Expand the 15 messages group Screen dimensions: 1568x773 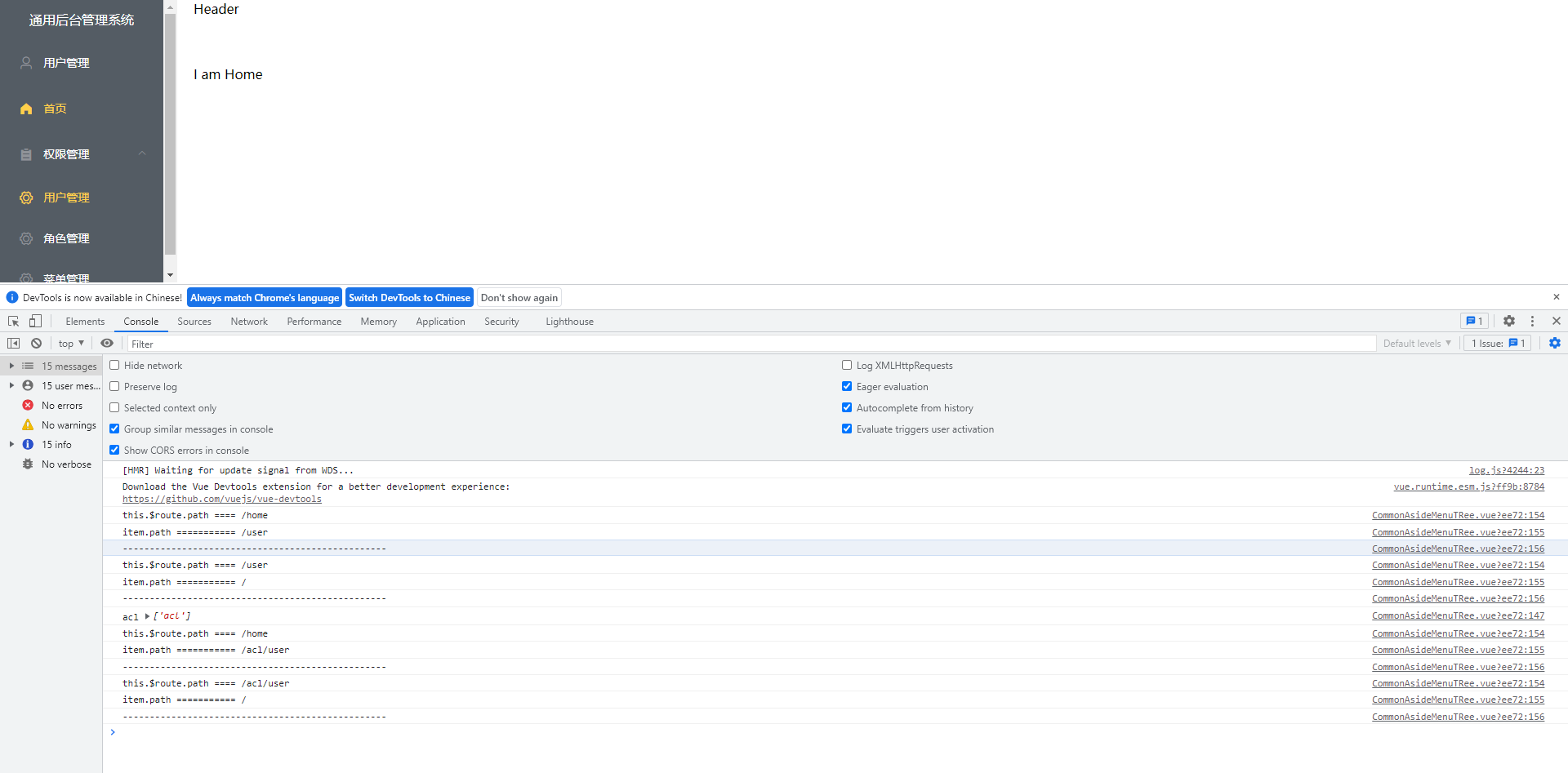pyautogui.click(x=11, y=366)
